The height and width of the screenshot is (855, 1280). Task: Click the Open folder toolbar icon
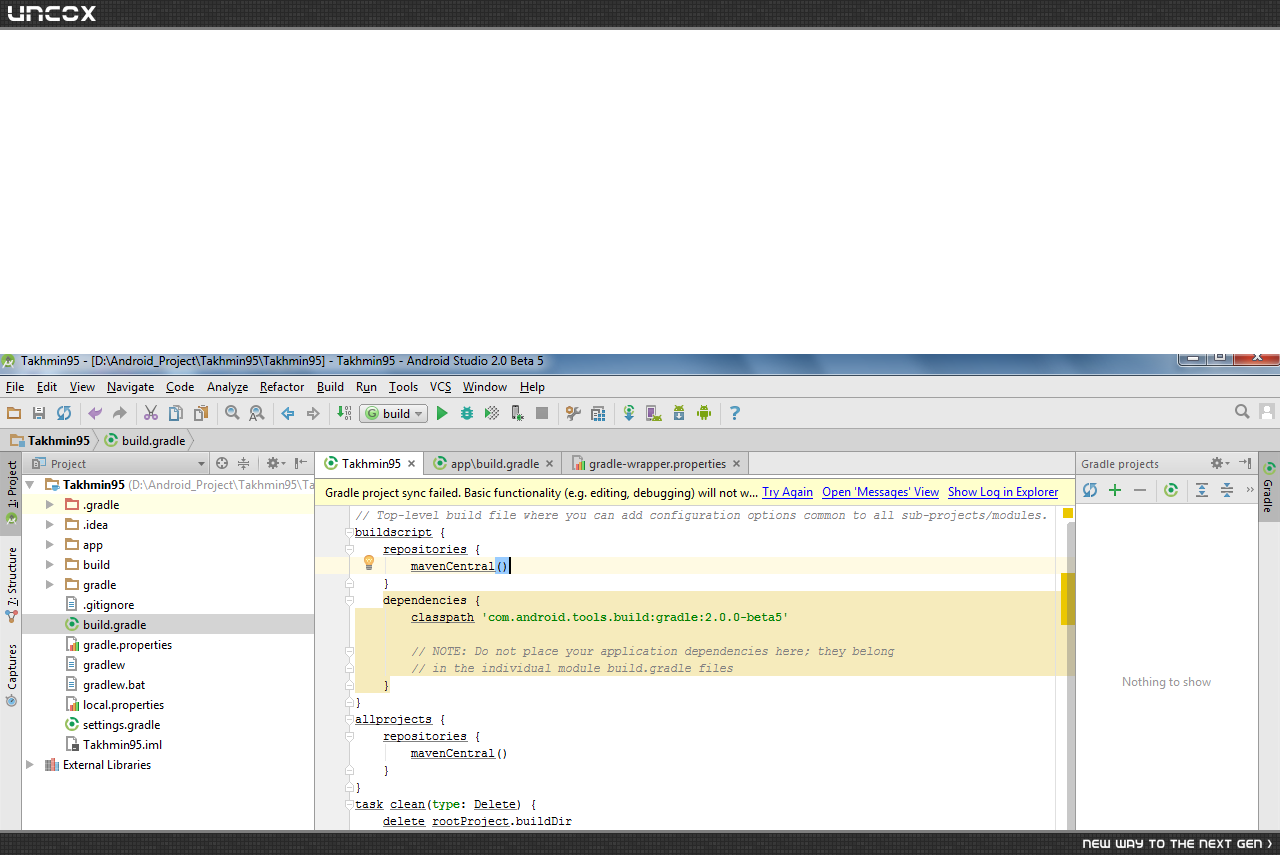point(14,413)
